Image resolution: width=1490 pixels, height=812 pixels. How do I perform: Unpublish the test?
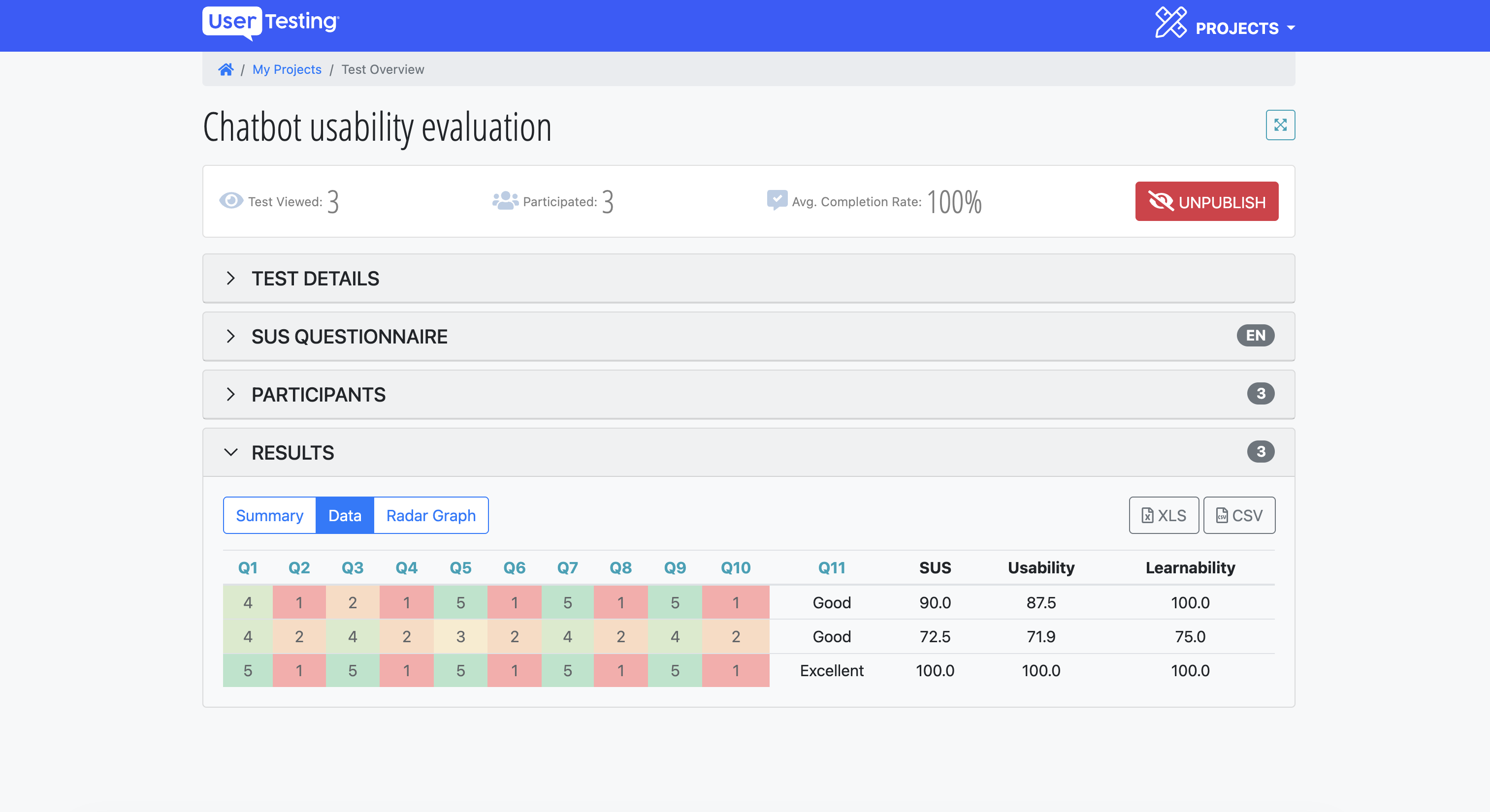1206,201
